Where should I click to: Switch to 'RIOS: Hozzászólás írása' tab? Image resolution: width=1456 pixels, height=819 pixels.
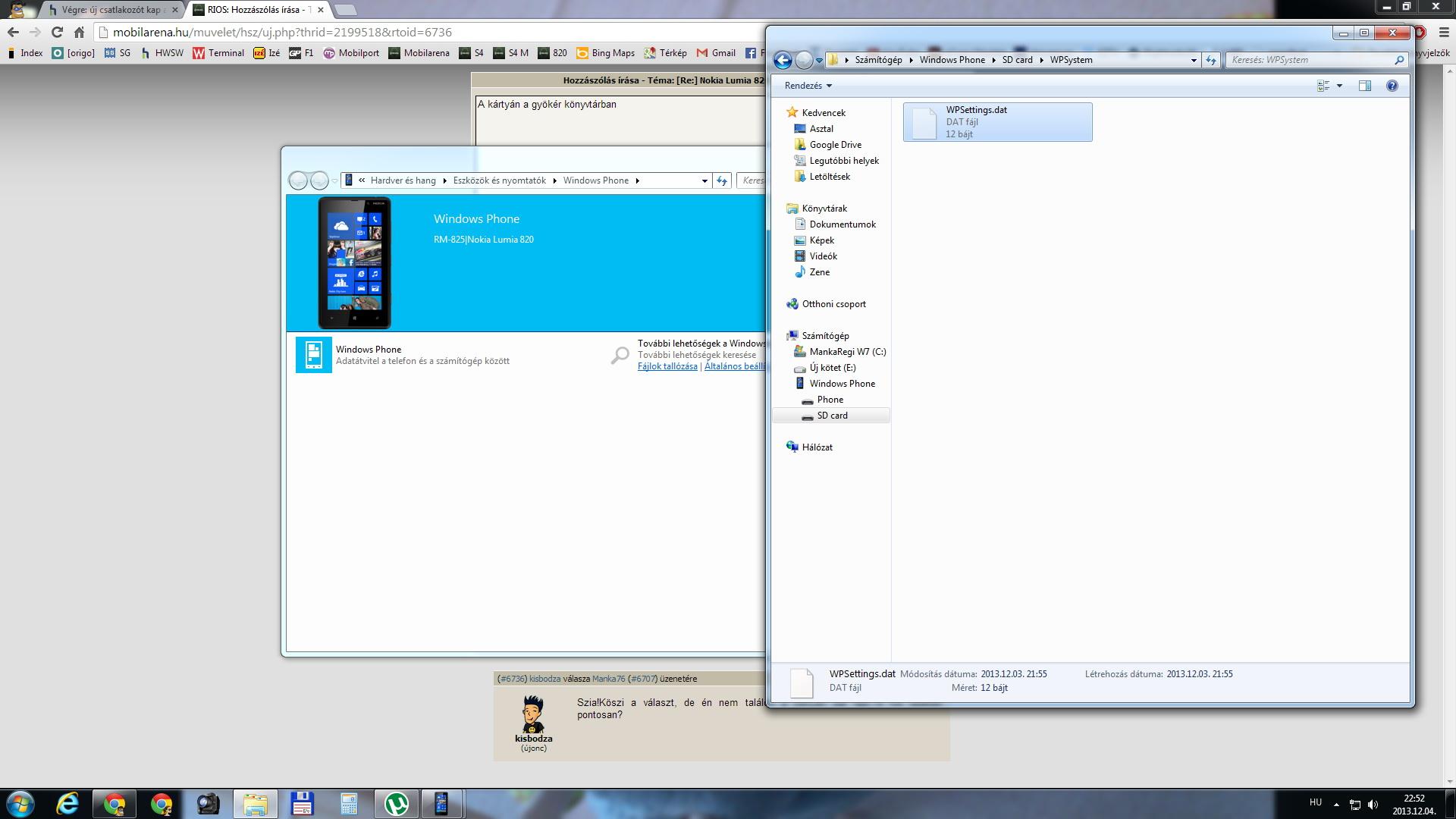tap(258, 10)
